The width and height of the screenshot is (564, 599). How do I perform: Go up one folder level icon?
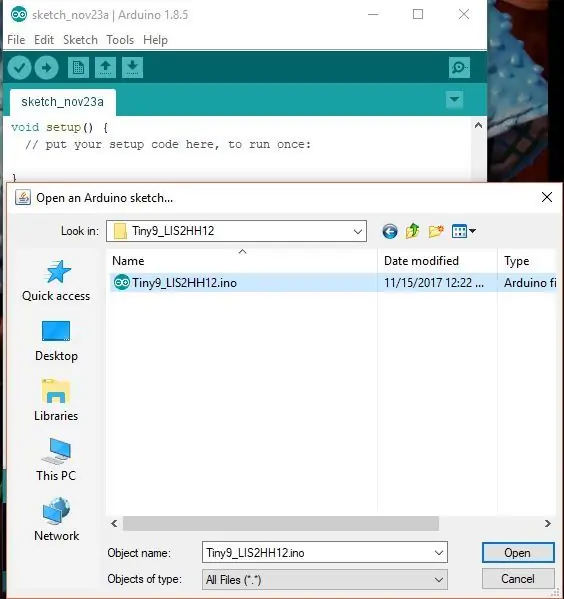point(413,231)
